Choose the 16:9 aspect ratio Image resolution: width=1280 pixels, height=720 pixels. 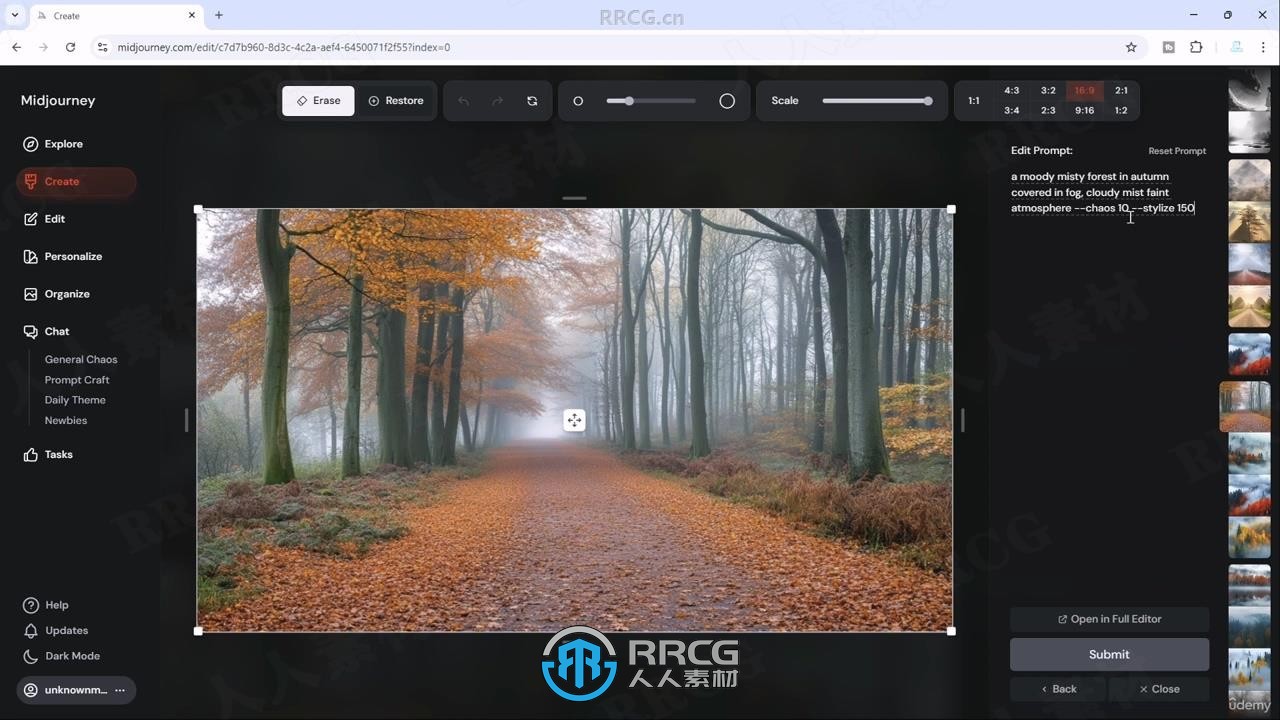[x=1085, y=90]
